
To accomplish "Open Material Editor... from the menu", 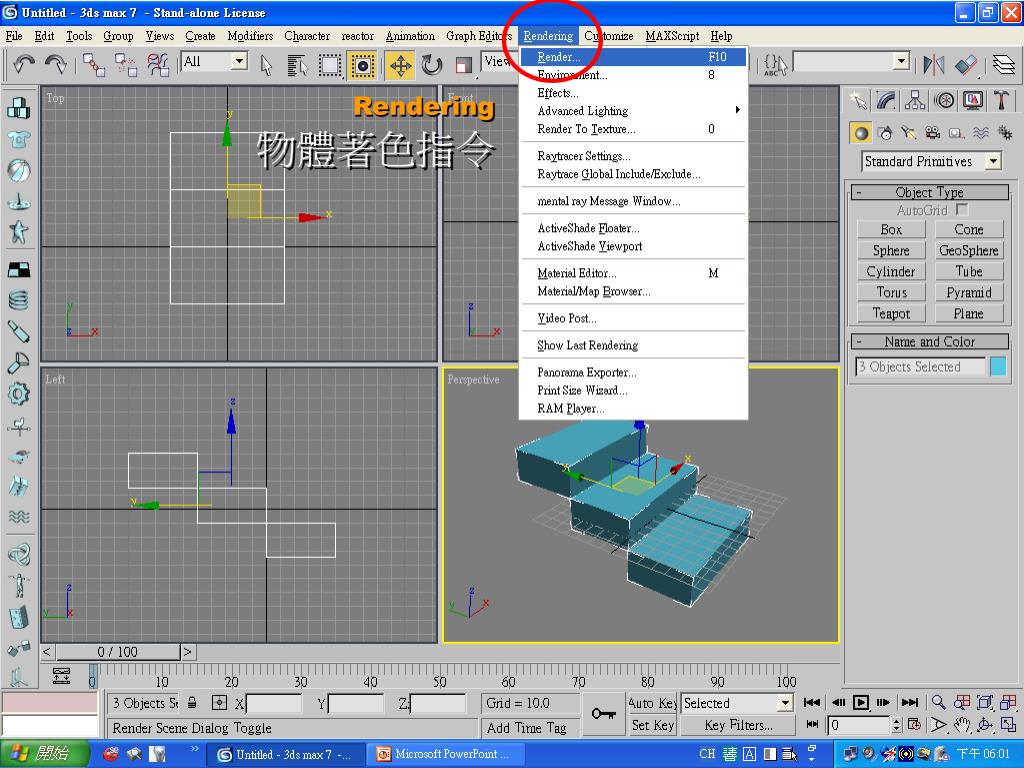I will 633,273.
